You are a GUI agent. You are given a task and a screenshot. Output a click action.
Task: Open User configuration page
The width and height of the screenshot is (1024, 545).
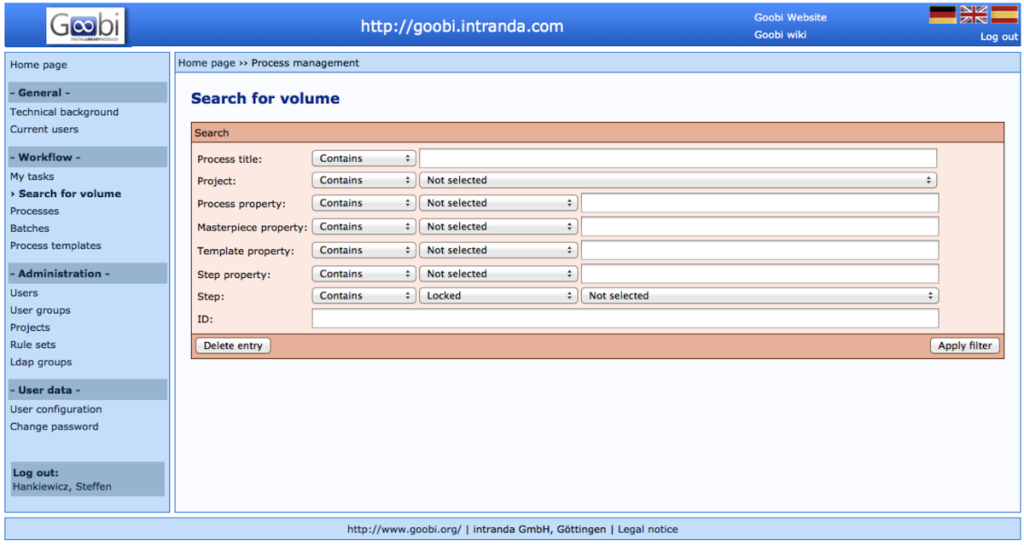point(56,409)
